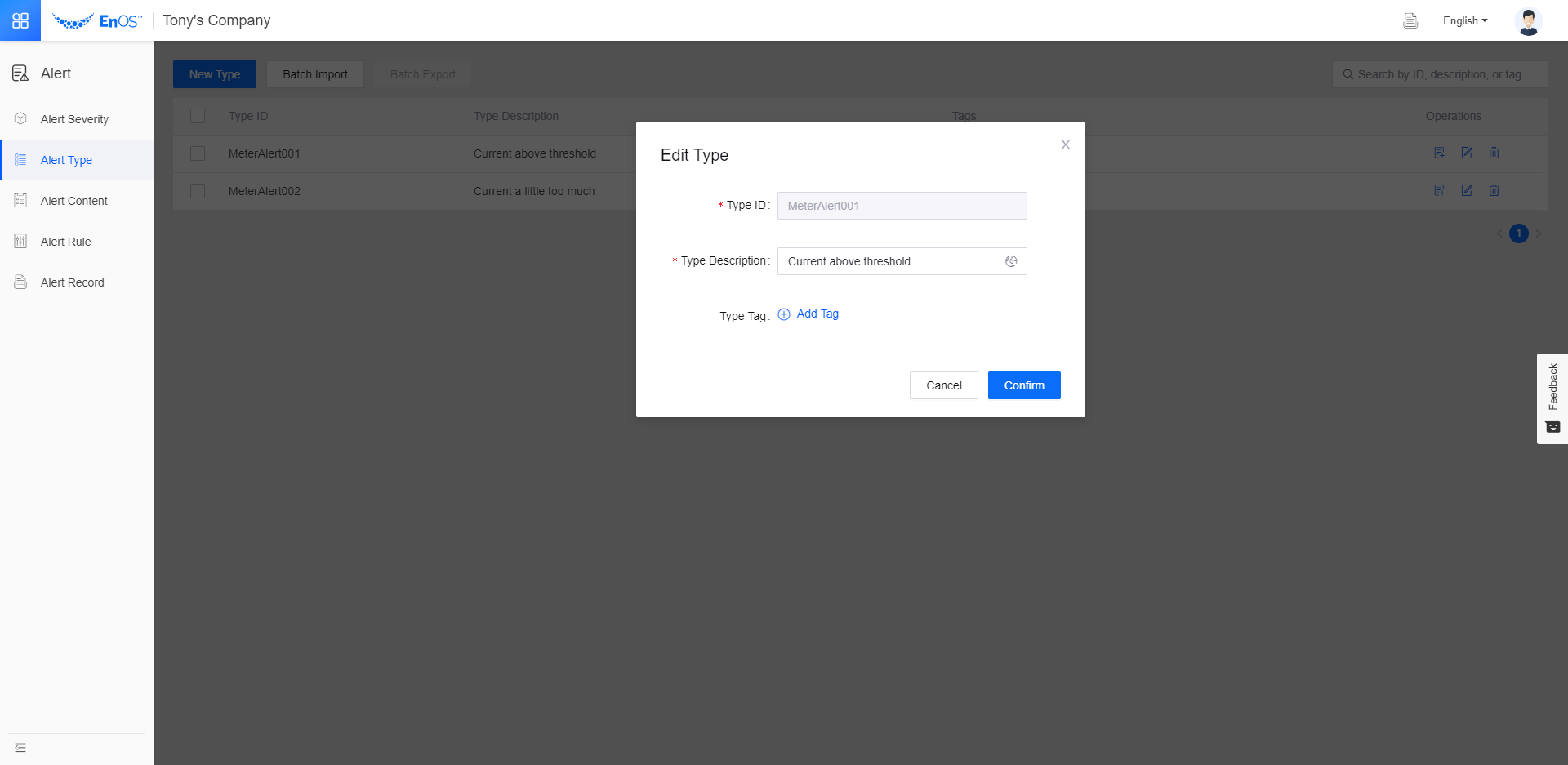Viewport: 1568px width, 765px height.
Task: Click the internationalization globe icon in Type Description
Action: point(1011,261)
